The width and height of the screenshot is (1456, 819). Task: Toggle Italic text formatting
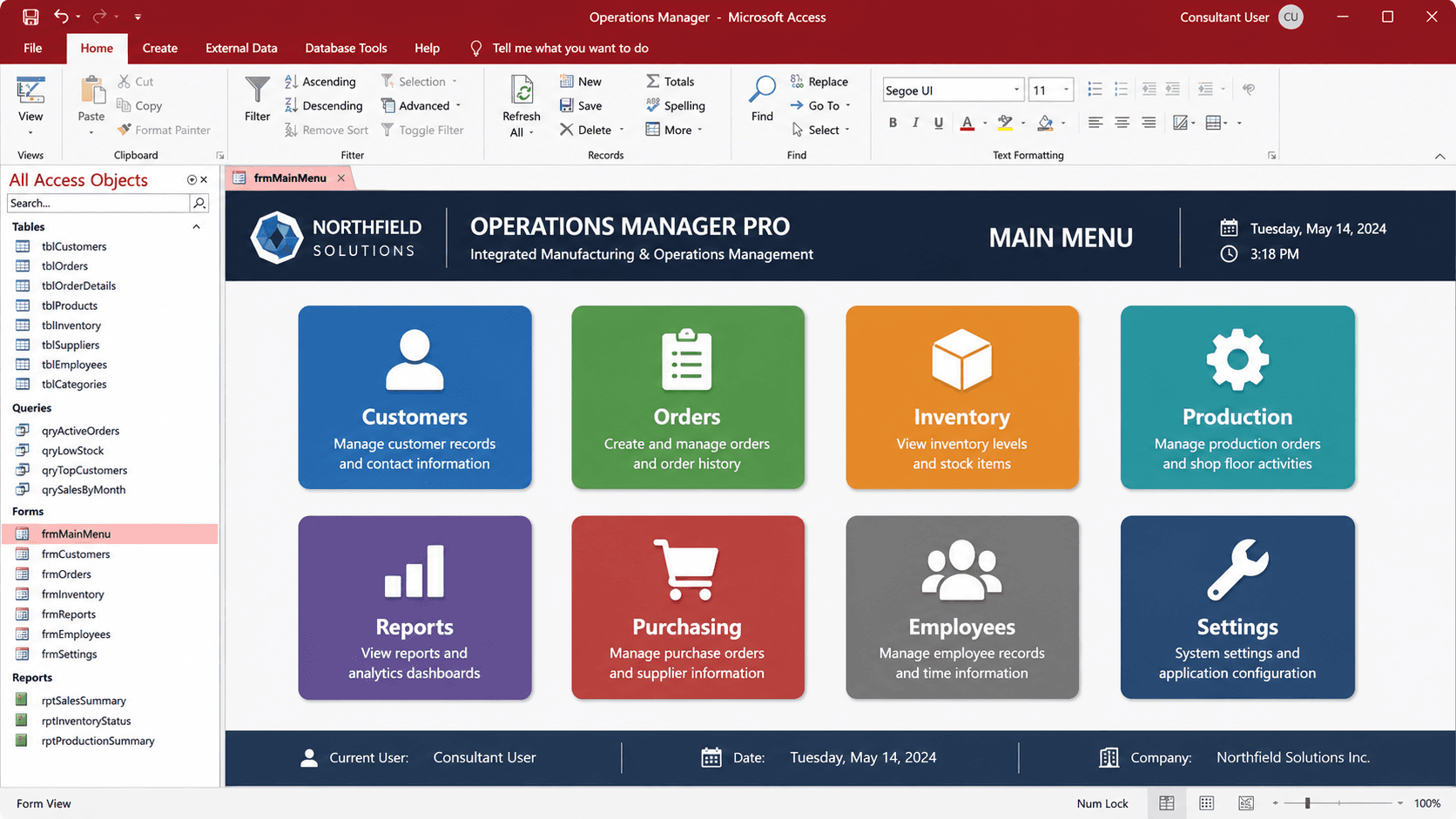tap(915, 123)
